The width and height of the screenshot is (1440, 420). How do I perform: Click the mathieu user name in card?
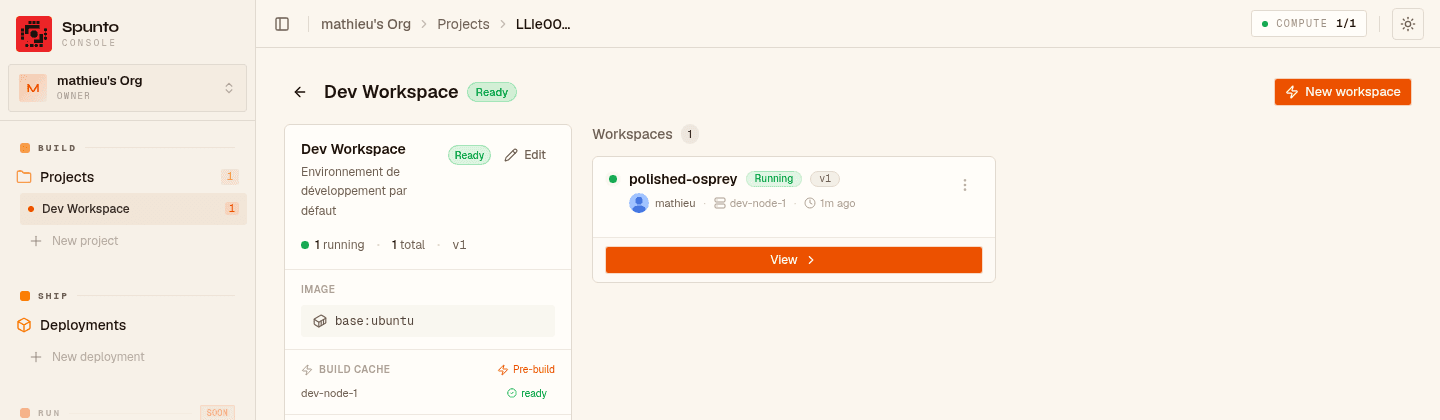tap(675, 203)
